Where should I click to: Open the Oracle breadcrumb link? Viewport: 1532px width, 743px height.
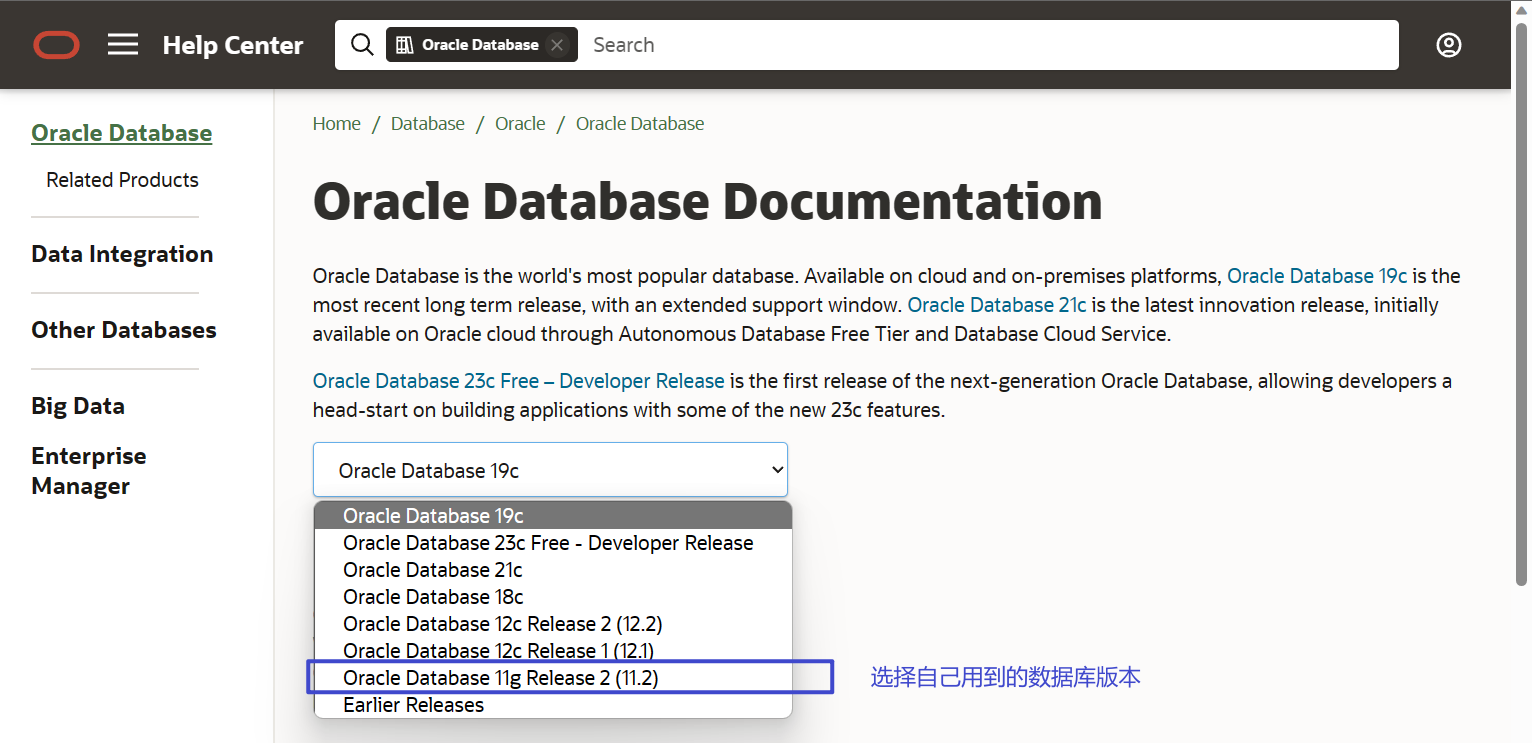coord(520,124)
